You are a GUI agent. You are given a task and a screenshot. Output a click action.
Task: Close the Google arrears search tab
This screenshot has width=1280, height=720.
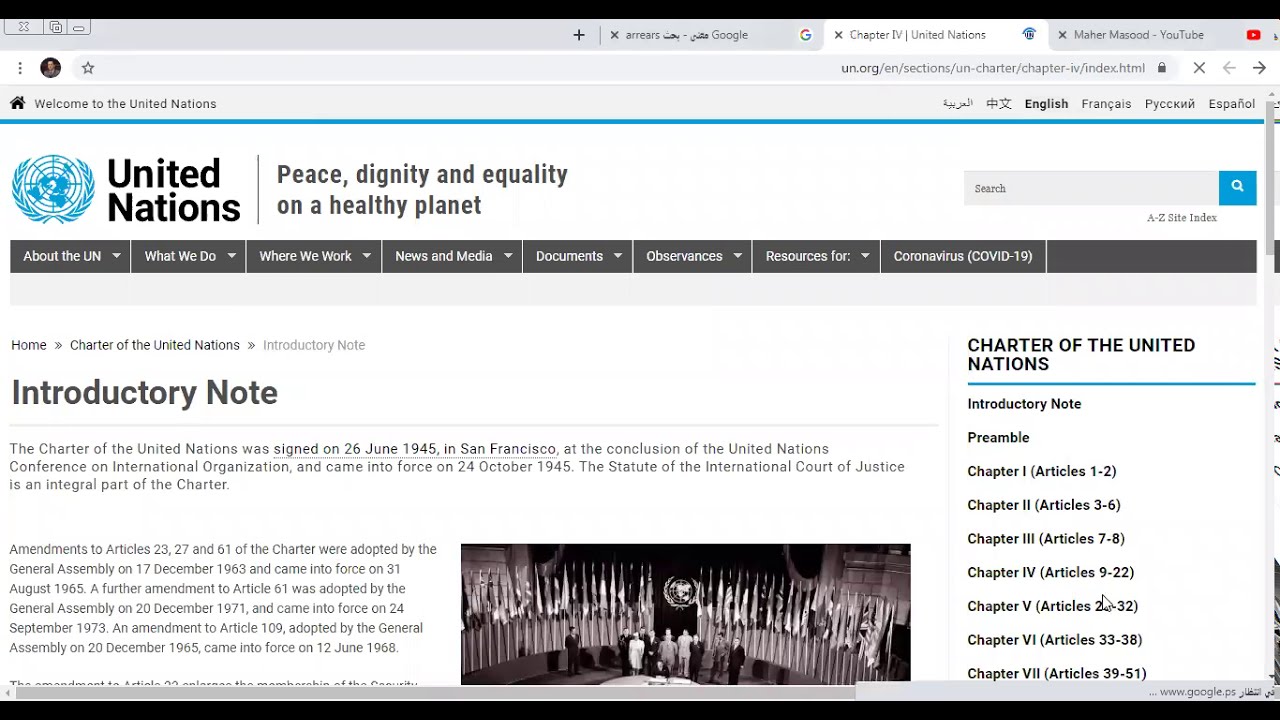click(x=615, y=35)
